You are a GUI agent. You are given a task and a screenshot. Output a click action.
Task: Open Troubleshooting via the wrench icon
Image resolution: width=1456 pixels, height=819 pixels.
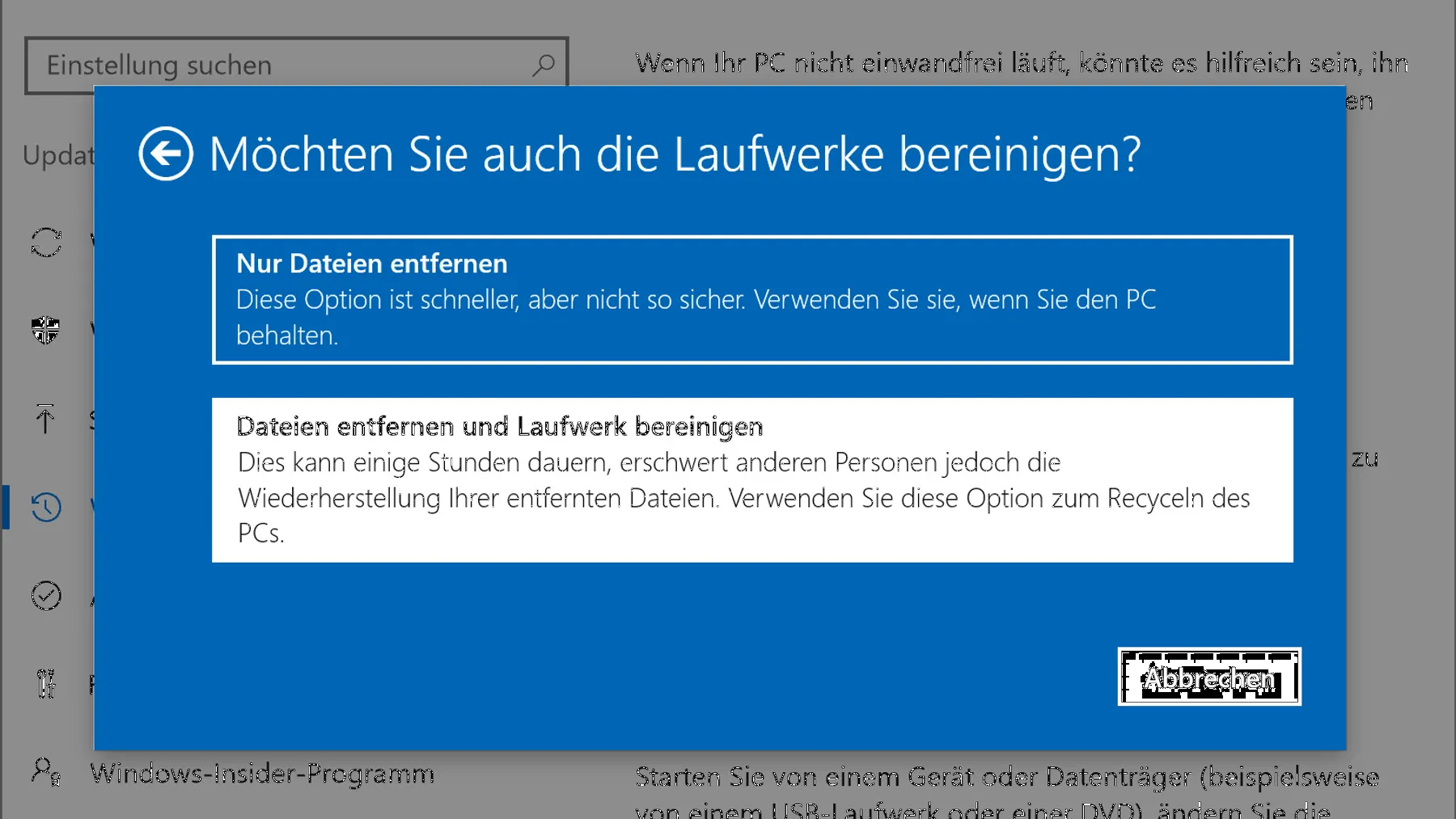click(x=46, y=684)
